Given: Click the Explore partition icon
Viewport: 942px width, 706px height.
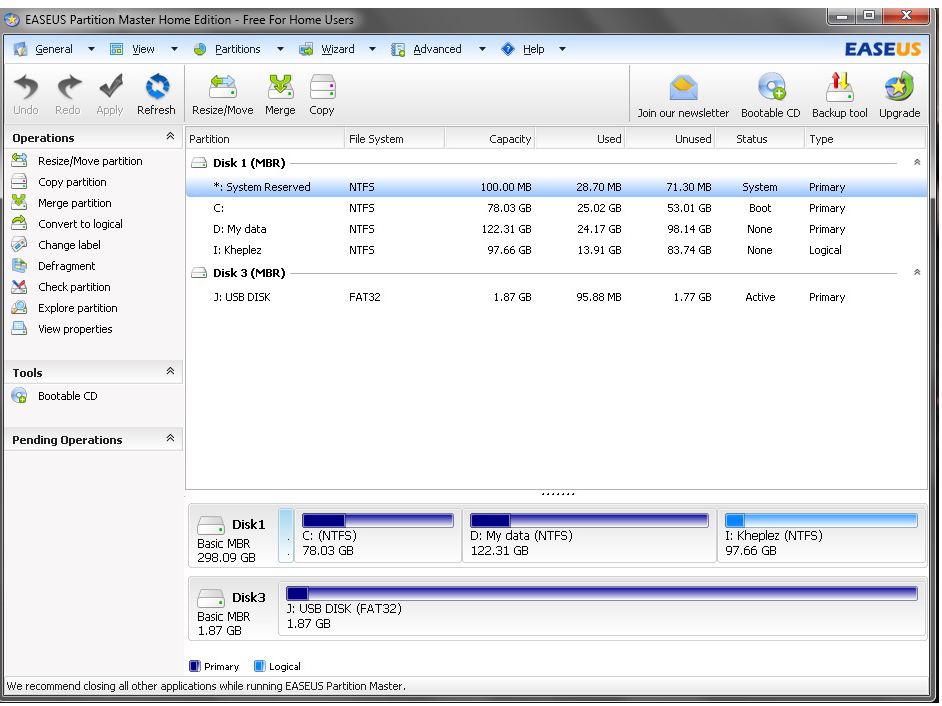Looking at the screenshot, I should pos(19,308).
